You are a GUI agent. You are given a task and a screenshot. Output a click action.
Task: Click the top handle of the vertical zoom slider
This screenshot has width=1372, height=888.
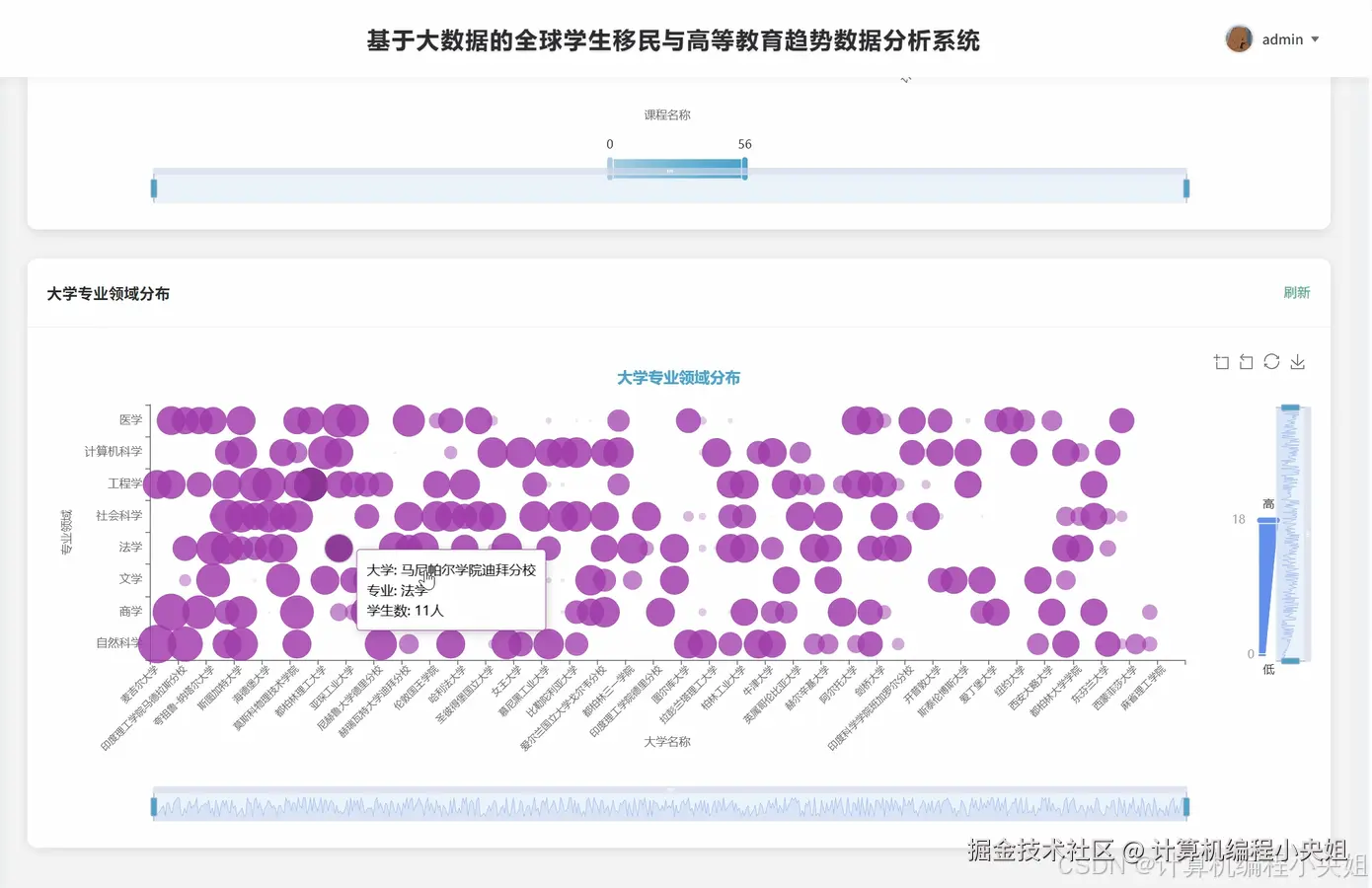pyautogui.click(x=1290, y=407)
